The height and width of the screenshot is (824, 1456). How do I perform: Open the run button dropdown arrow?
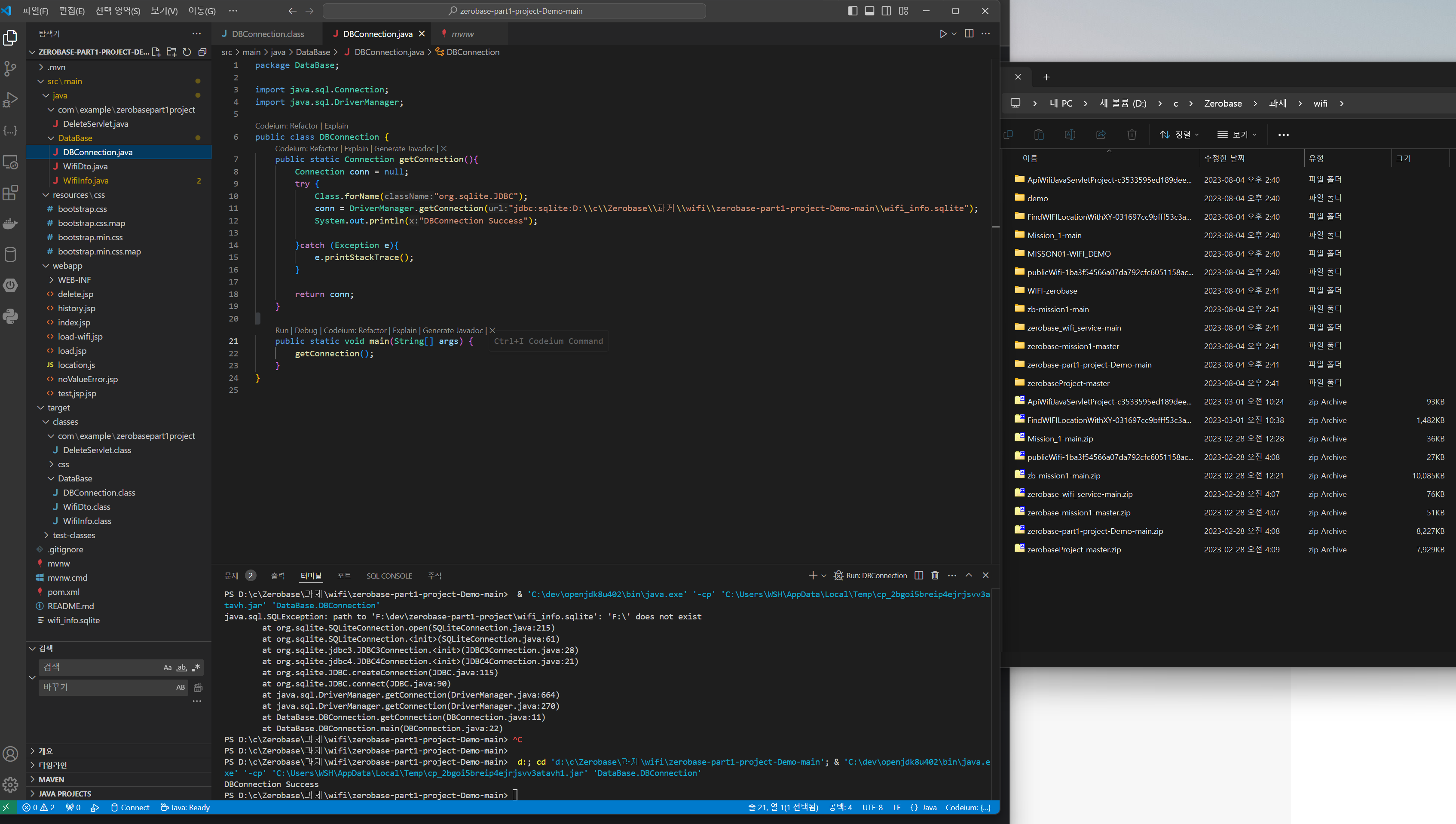[x=954, y=34]
